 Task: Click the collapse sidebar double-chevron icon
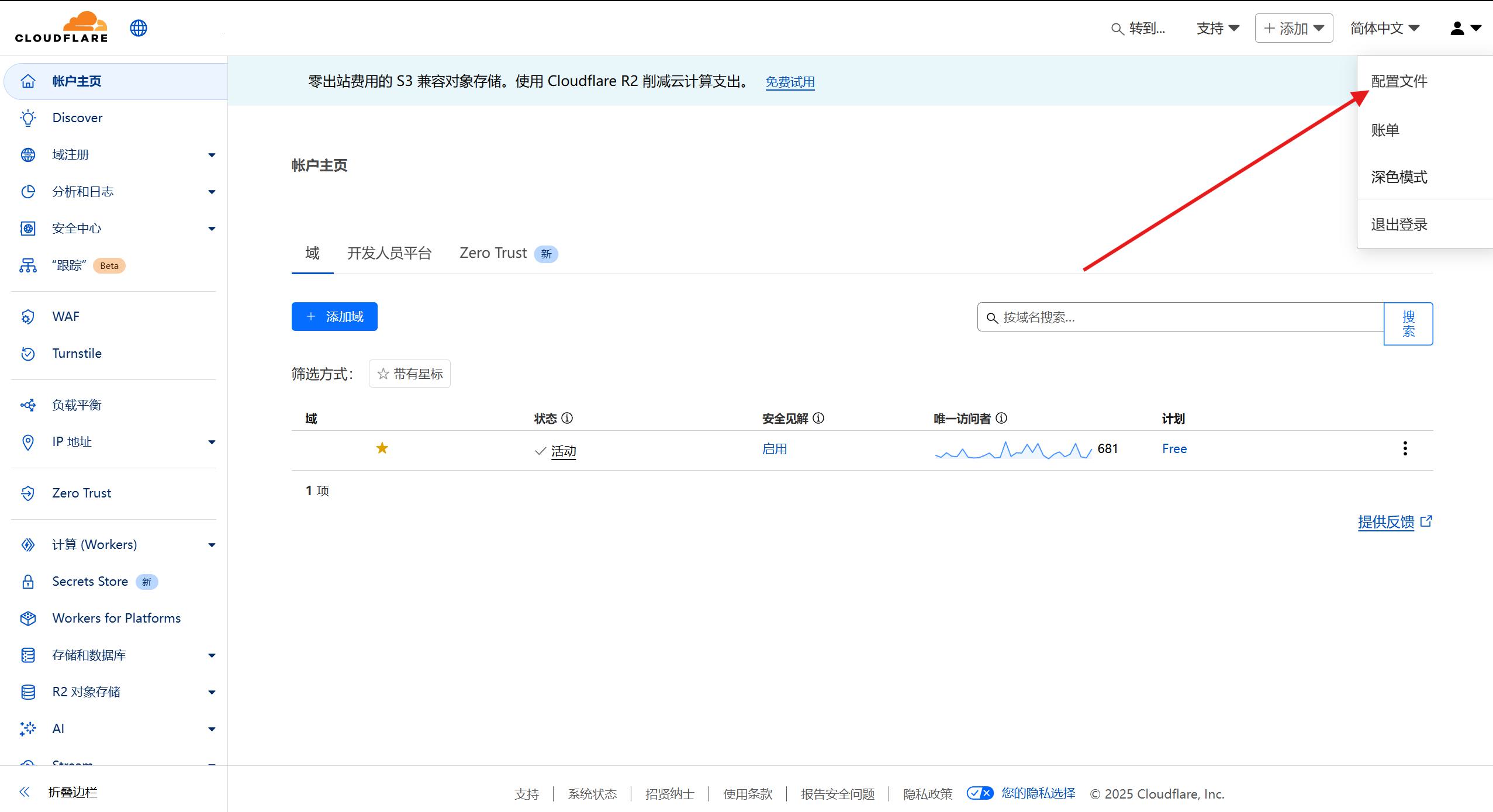tap(25, 792)
